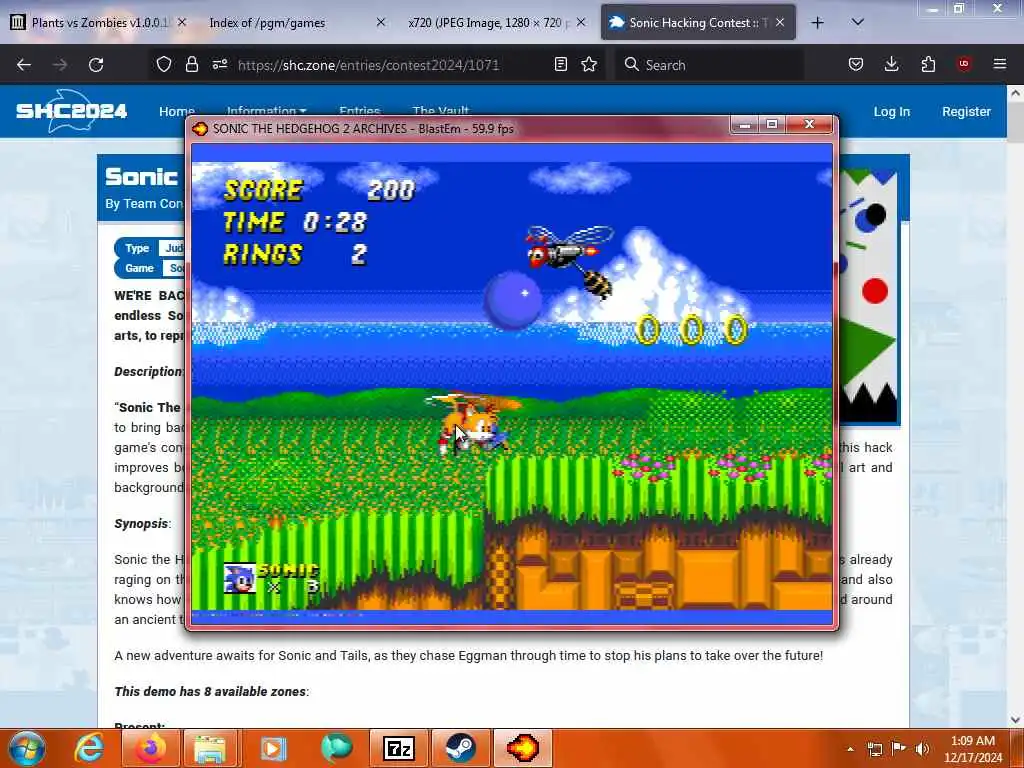Go back with the browser back arrow
The width and height of the screenshot is (1024, 768).
pyautogui.click(x=24, y=65)
